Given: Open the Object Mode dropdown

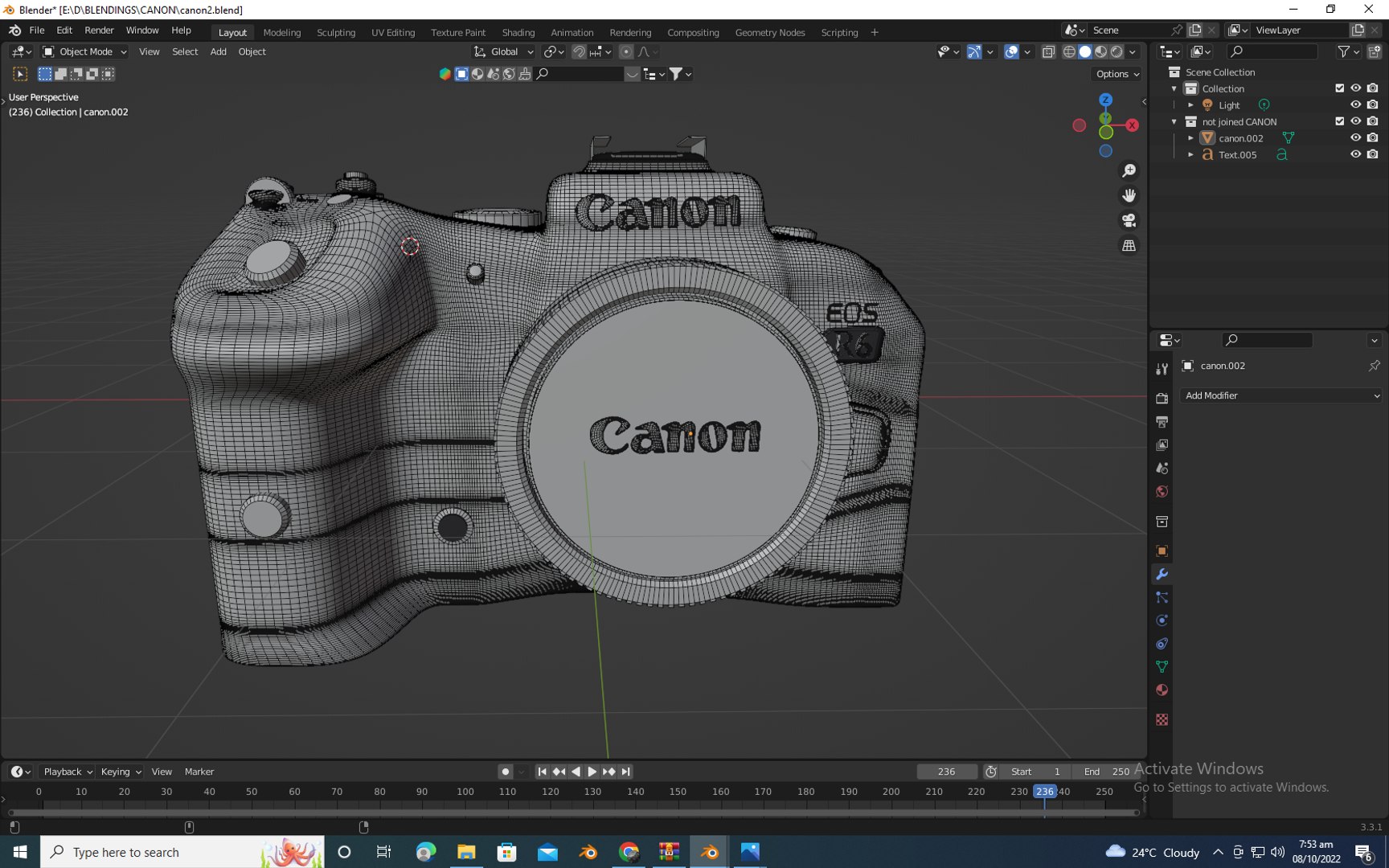Looking at the screenshot, I should tap(84, 51).
